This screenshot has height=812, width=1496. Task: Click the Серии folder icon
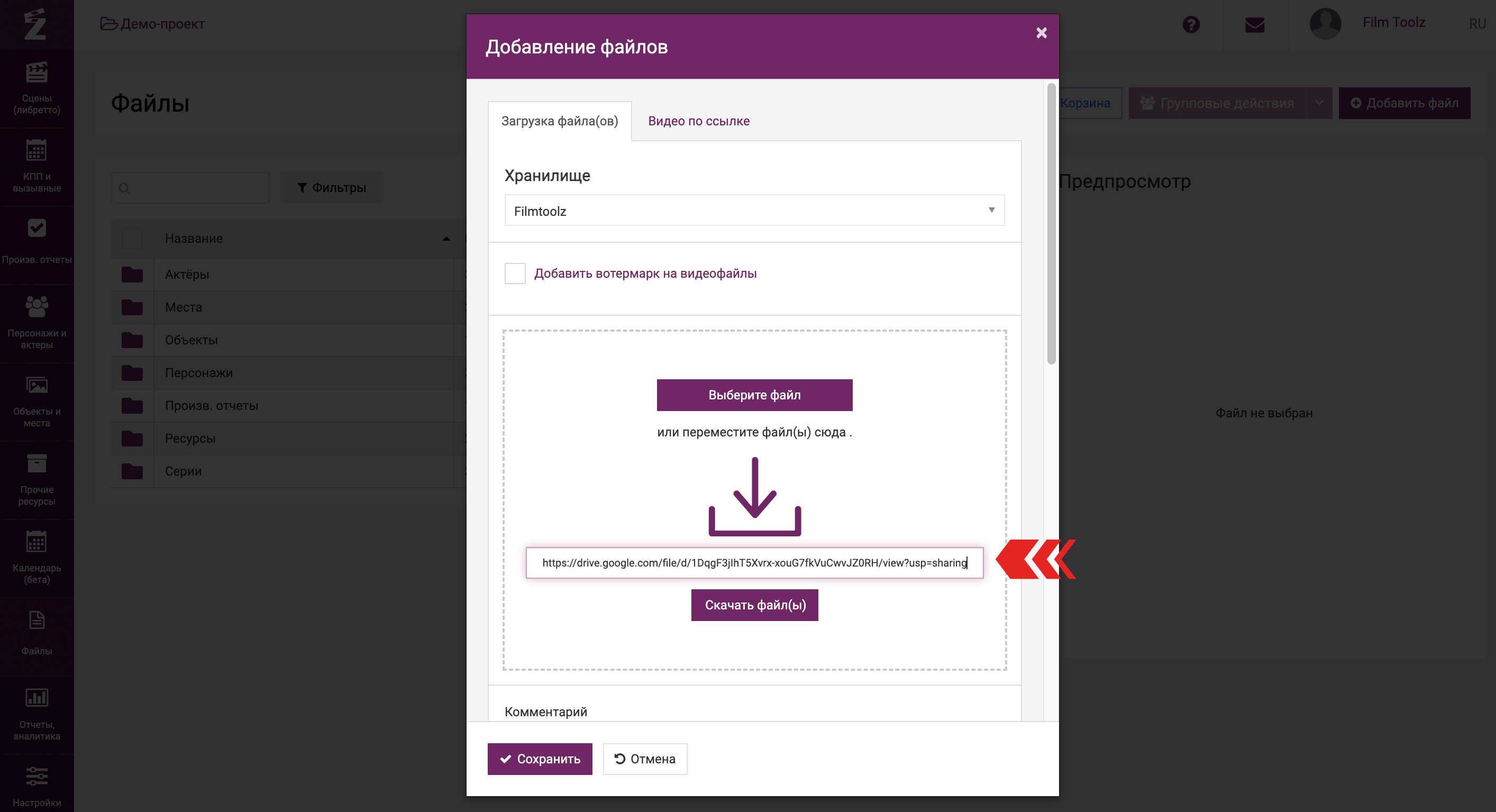[x=132, y=471]
